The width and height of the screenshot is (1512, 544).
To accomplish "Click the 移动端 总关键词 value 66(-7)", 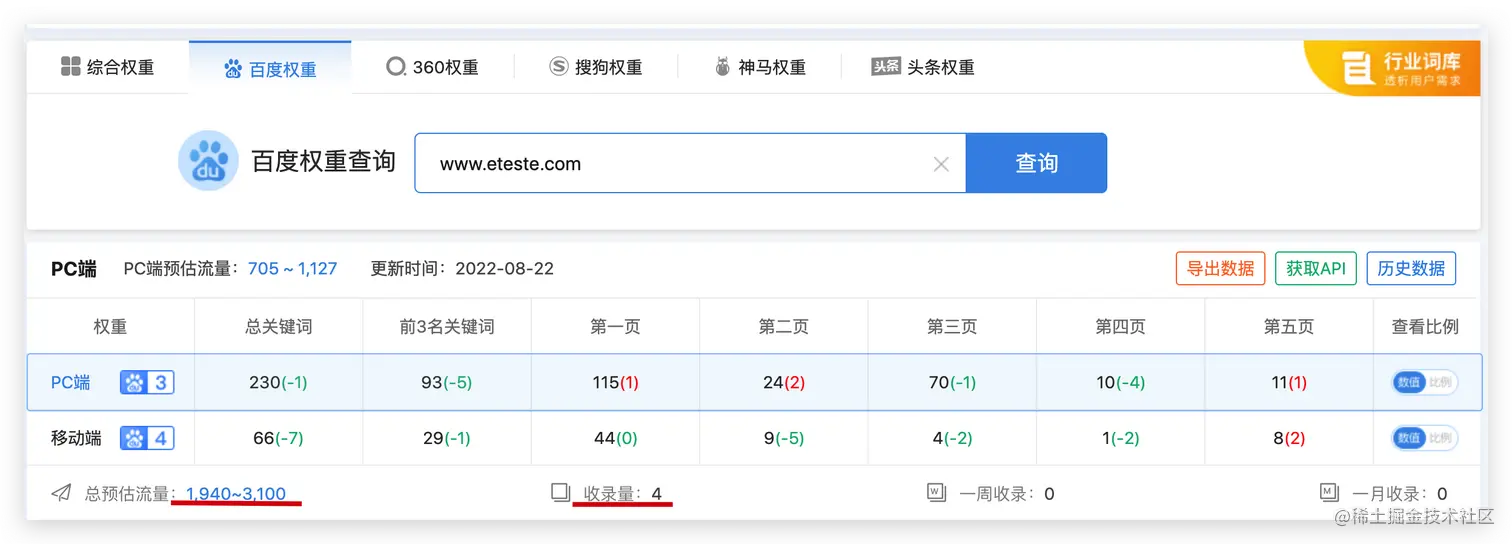I will point(279,438).
